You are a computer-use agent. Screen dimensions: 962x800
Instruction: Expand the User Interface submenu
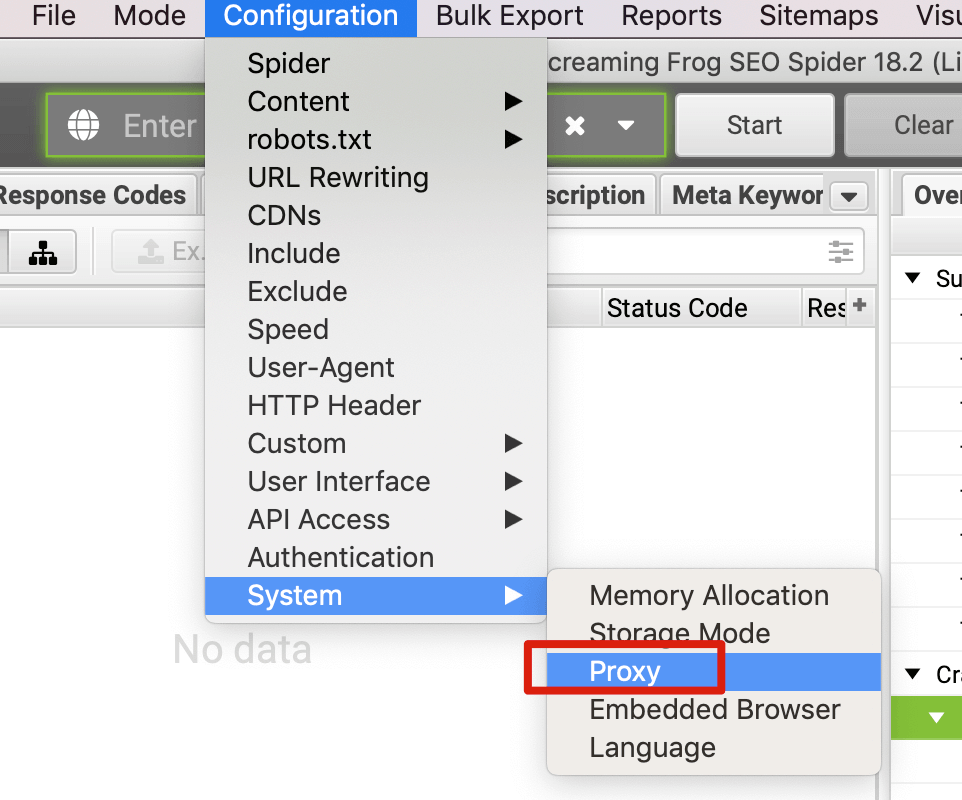[x=375, y=482]
